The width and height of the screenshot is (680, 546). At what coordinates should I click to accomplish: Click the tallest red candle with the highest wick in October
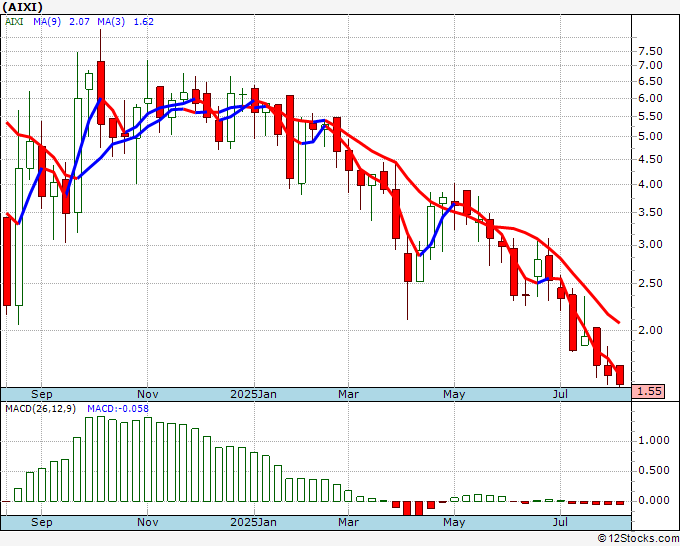click(x=101, y=93)
